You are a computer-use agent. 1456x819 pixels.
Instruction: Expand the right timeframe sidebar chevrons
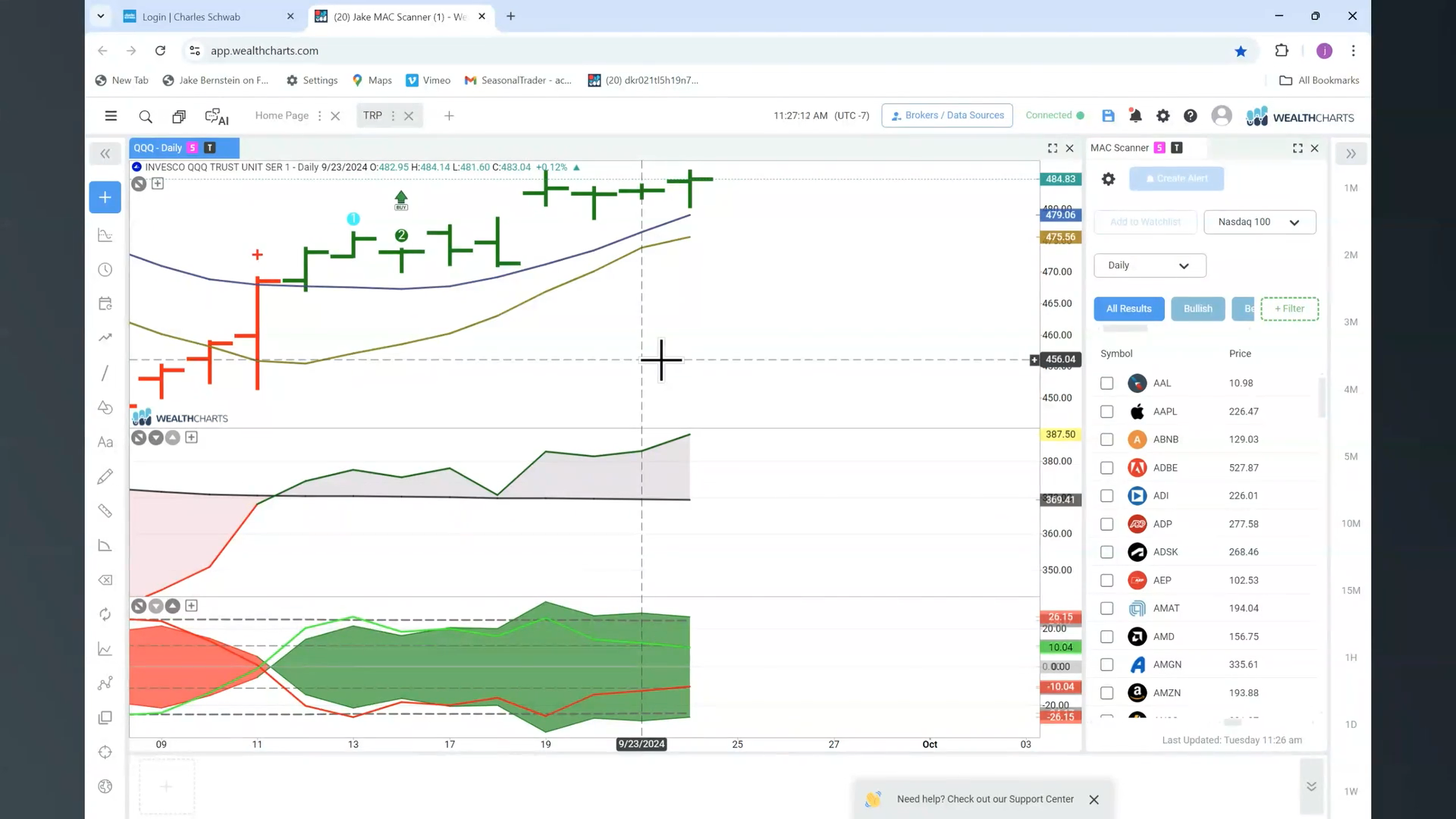1351,154
